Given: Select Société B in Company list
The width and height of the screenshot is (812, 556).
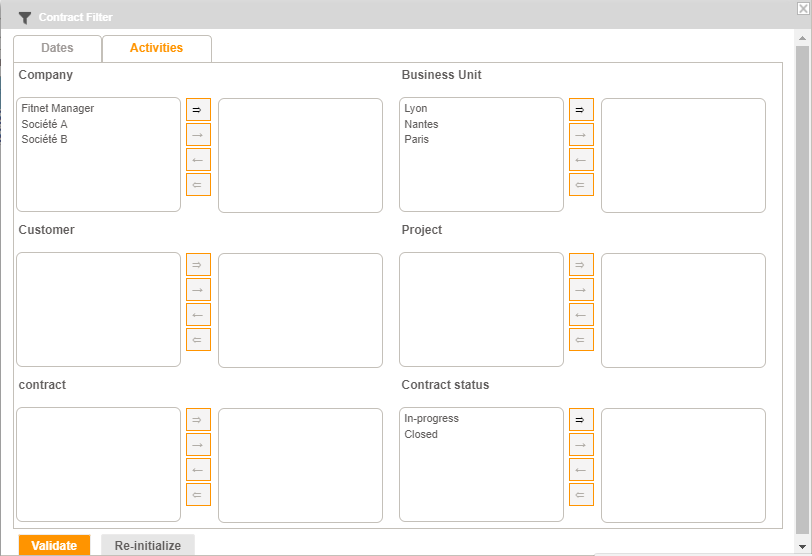Looking at the screenshot, I should [44, 139].
